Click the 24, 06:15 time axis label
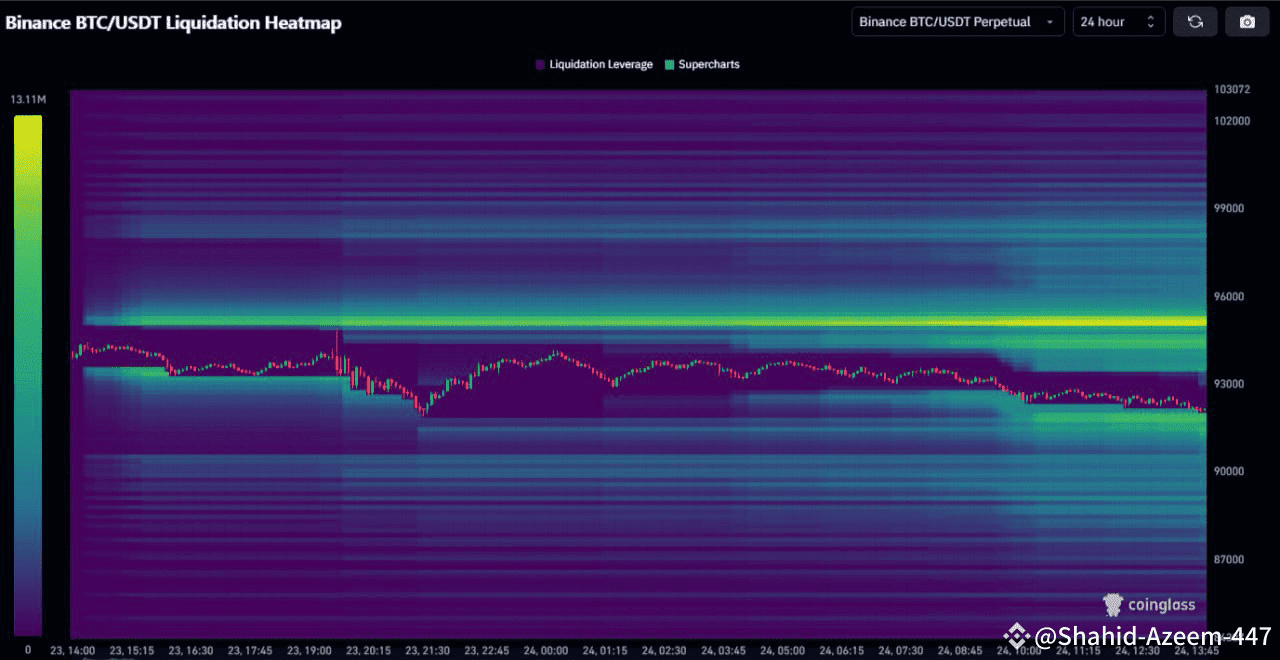 [842, 650]
